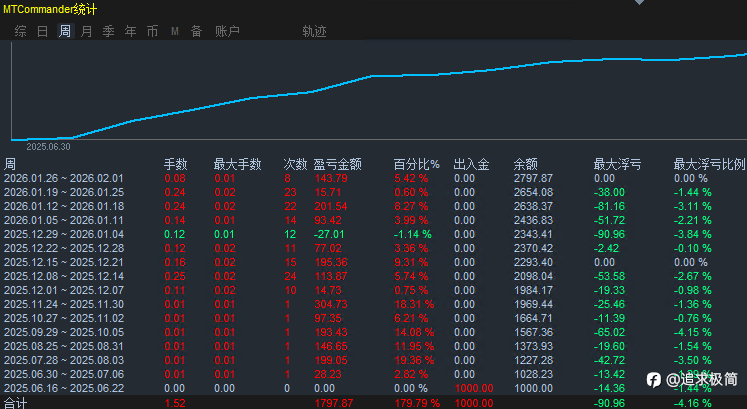Click the MTCommander统计 window title
Viewport: 747px width, 409px height.
50,9
